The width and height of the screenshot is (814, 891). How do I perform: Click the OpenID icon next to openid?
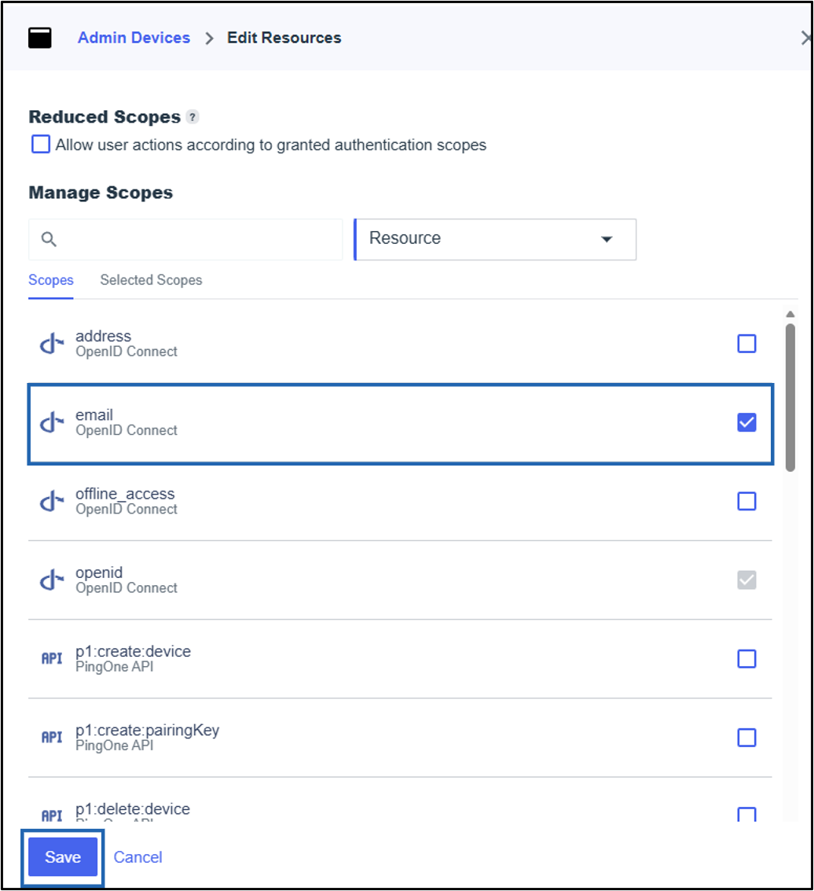[52, 580]
